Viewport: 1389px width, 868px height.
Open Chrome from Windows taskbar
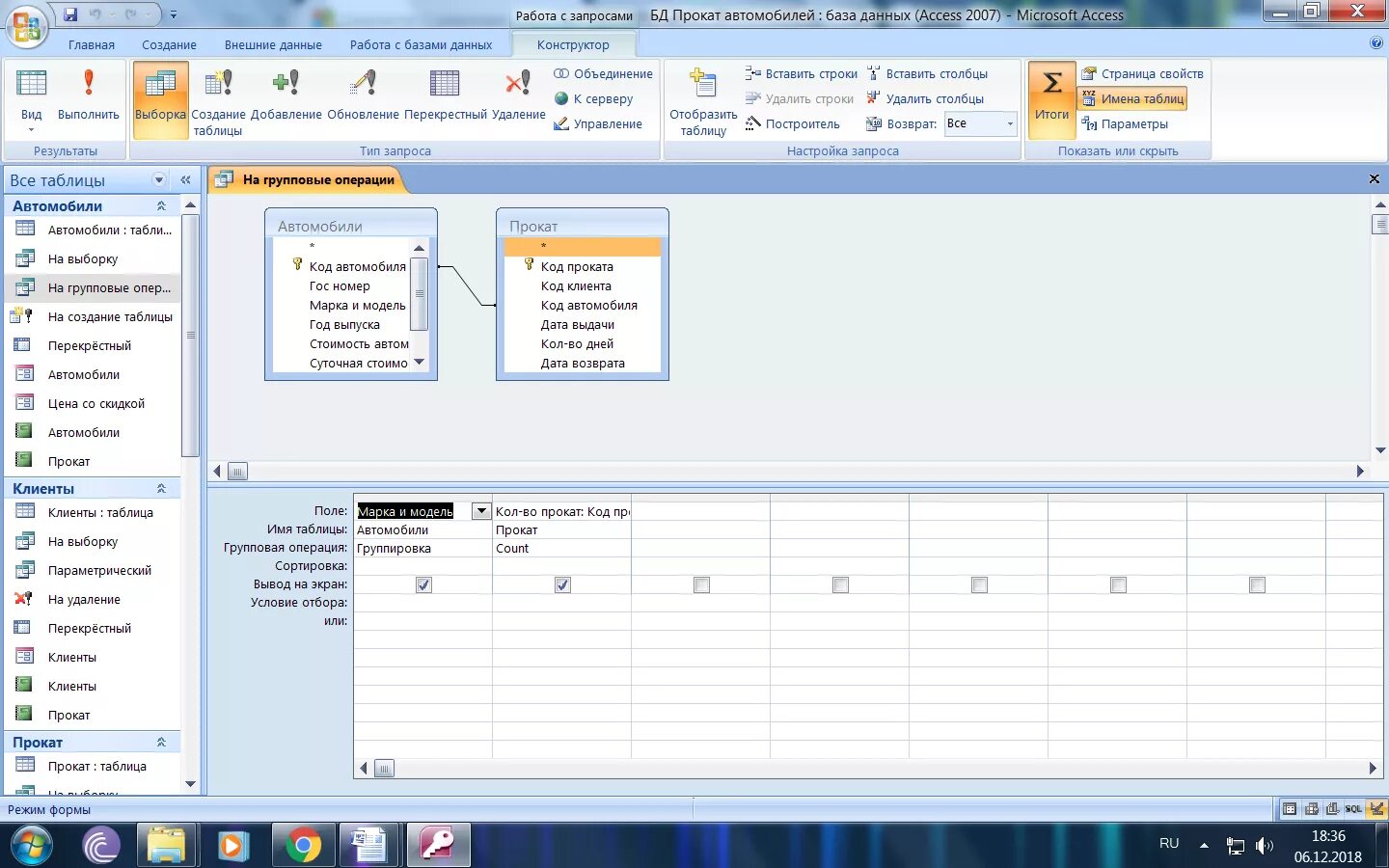[303, 846]
